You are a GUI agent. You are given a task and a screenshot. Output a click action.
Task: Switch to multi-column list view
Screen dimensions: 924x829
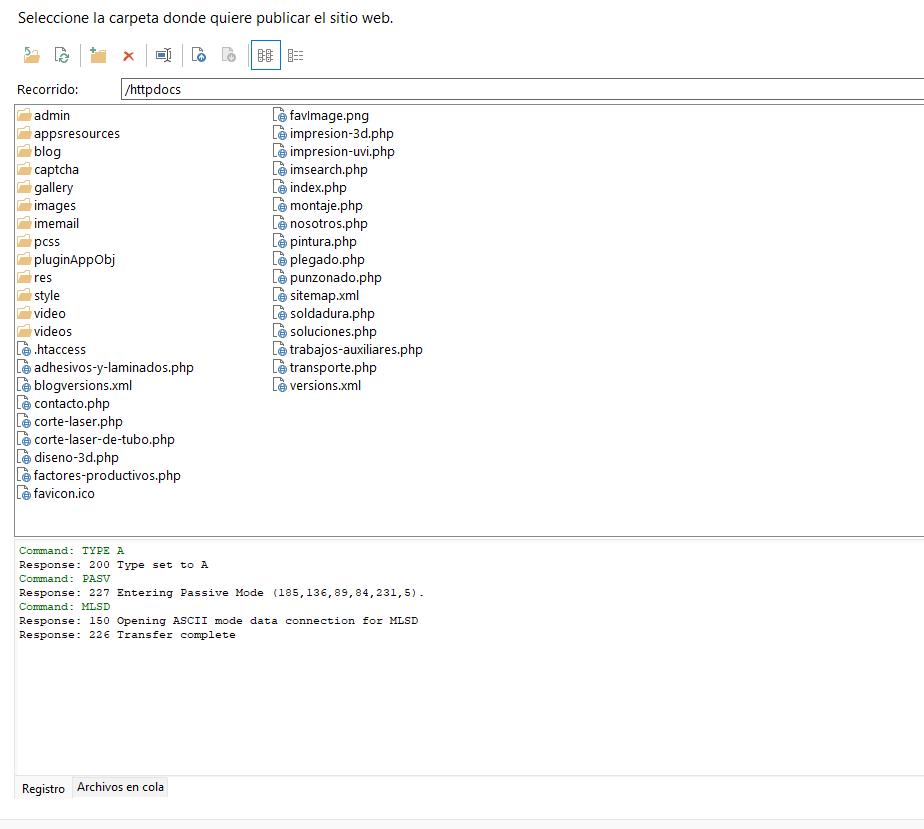pos(265,56)
